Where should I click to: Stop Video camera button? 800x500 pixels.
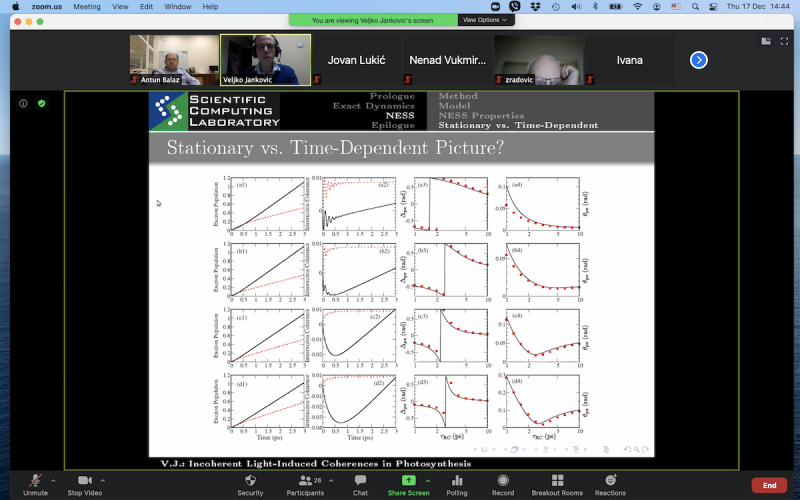(x=85, y=485)
